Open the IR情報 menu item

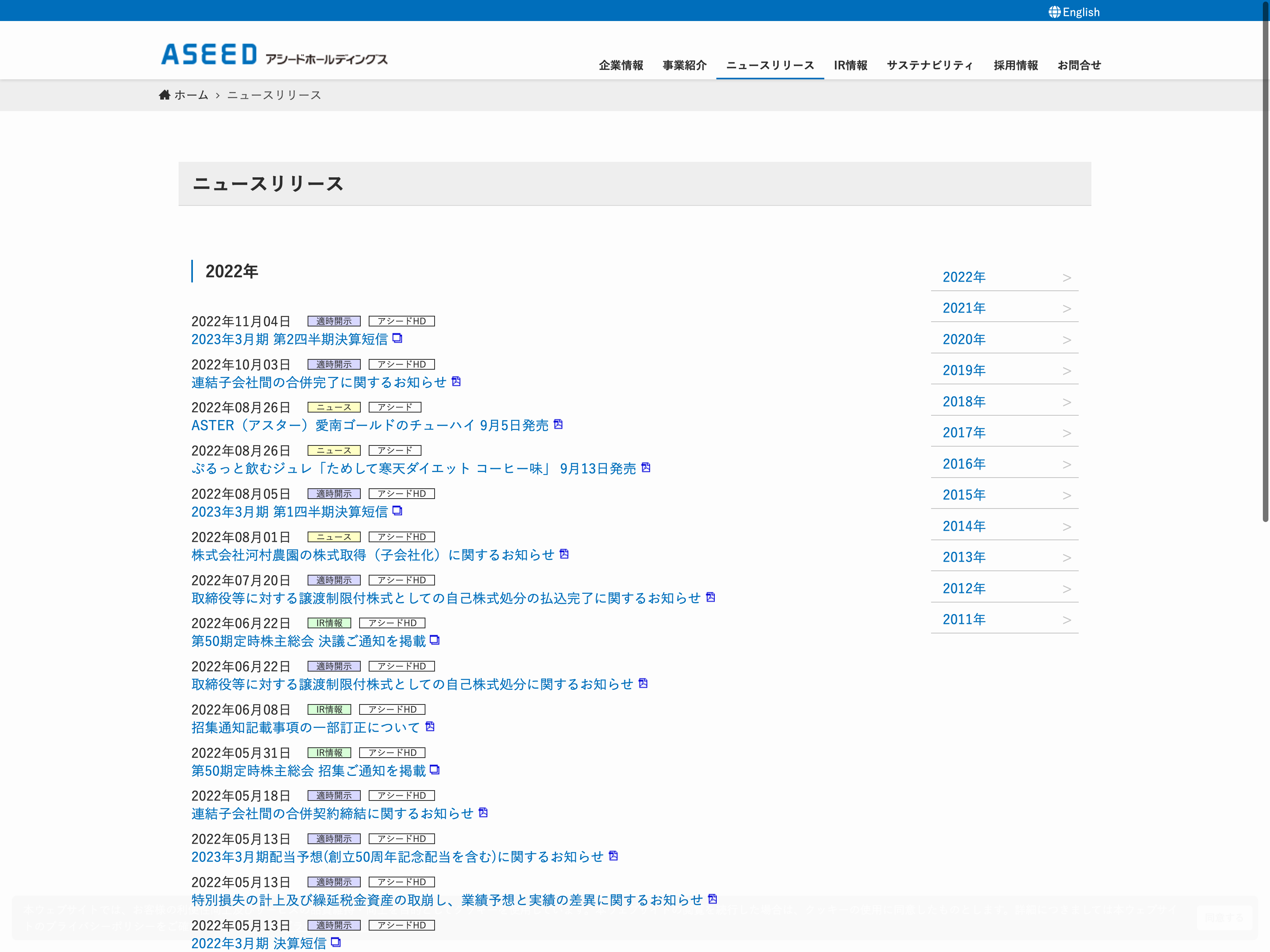[x=850, y=65]
